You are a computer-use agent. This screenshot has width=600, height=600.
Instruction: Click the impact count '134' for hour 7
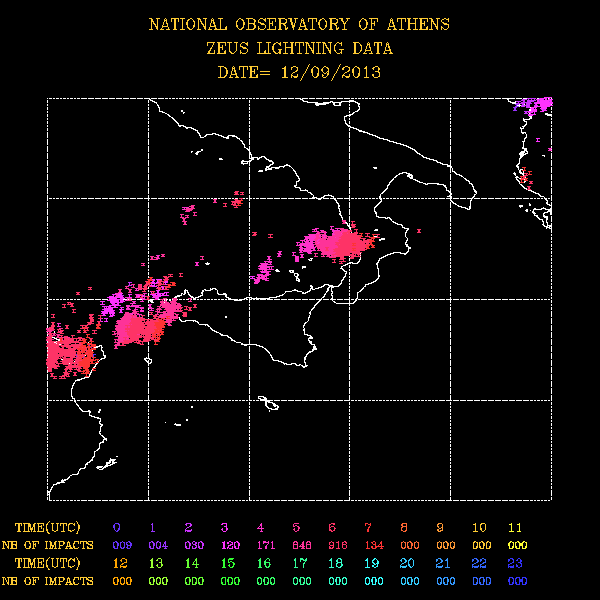click(x=374, y=545)
